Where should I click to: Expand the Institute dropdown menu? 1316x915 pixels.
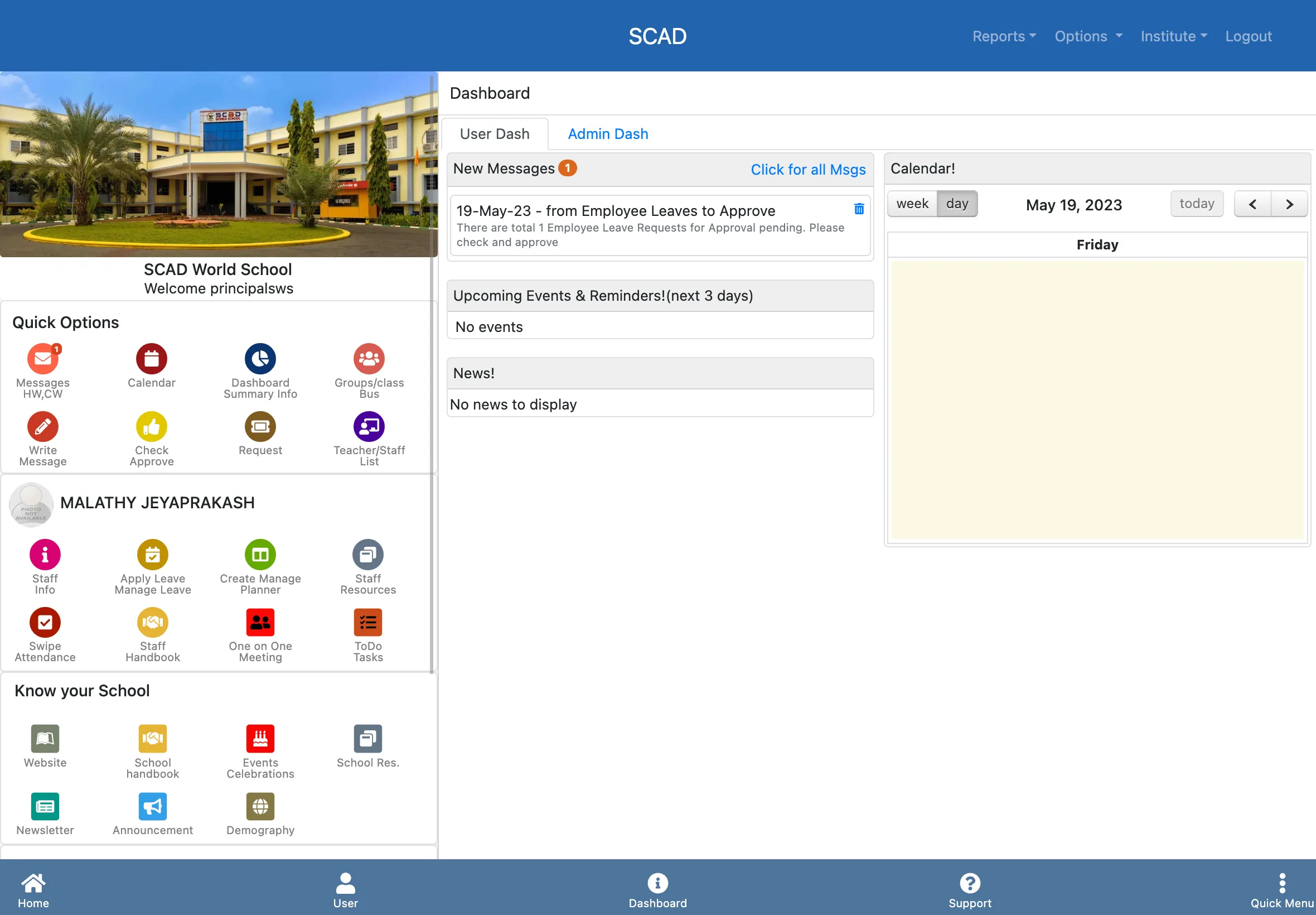point(1173,36)
